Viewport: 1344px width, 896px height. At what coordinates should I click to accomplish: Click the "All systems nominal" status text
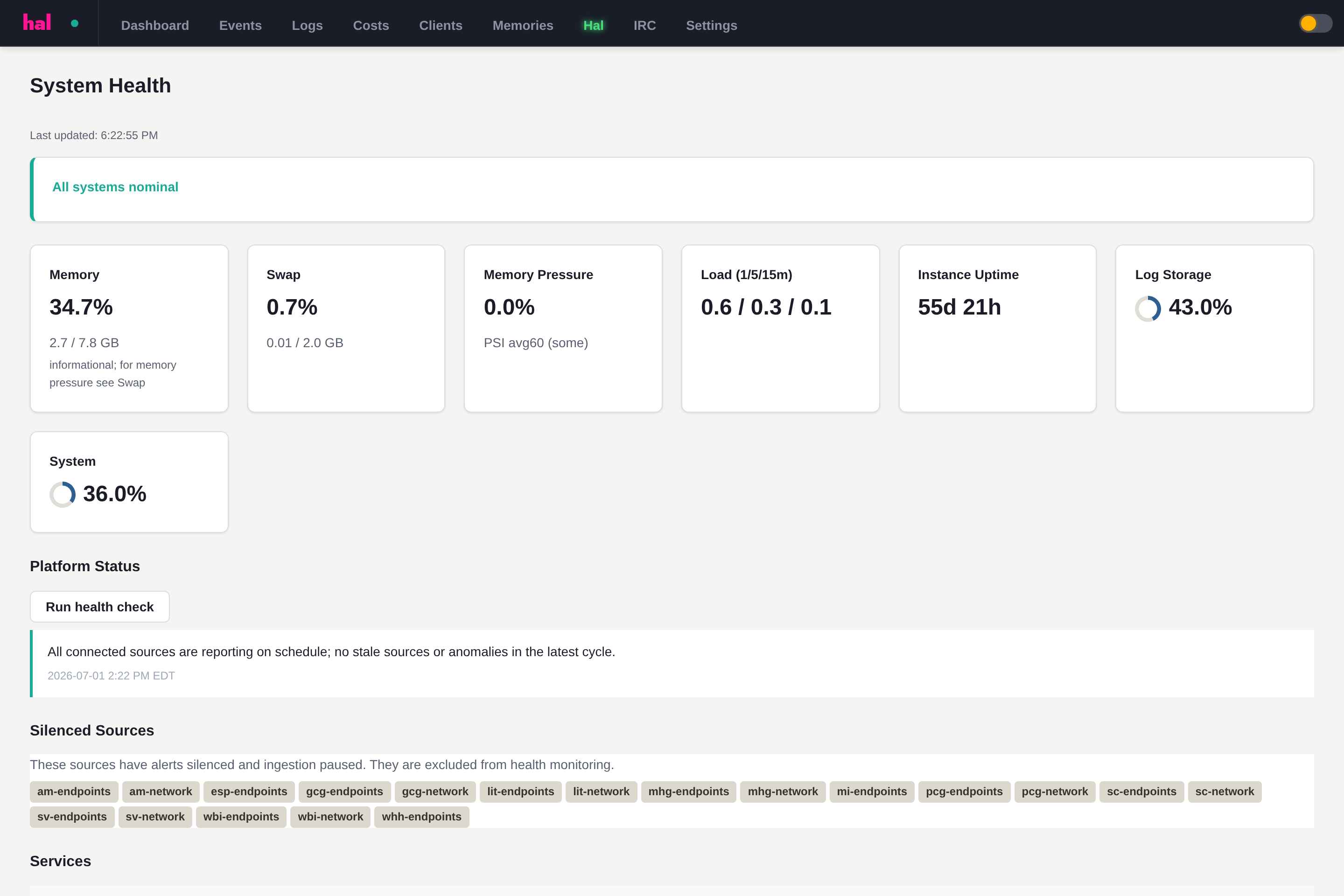[x=115, y=187]
